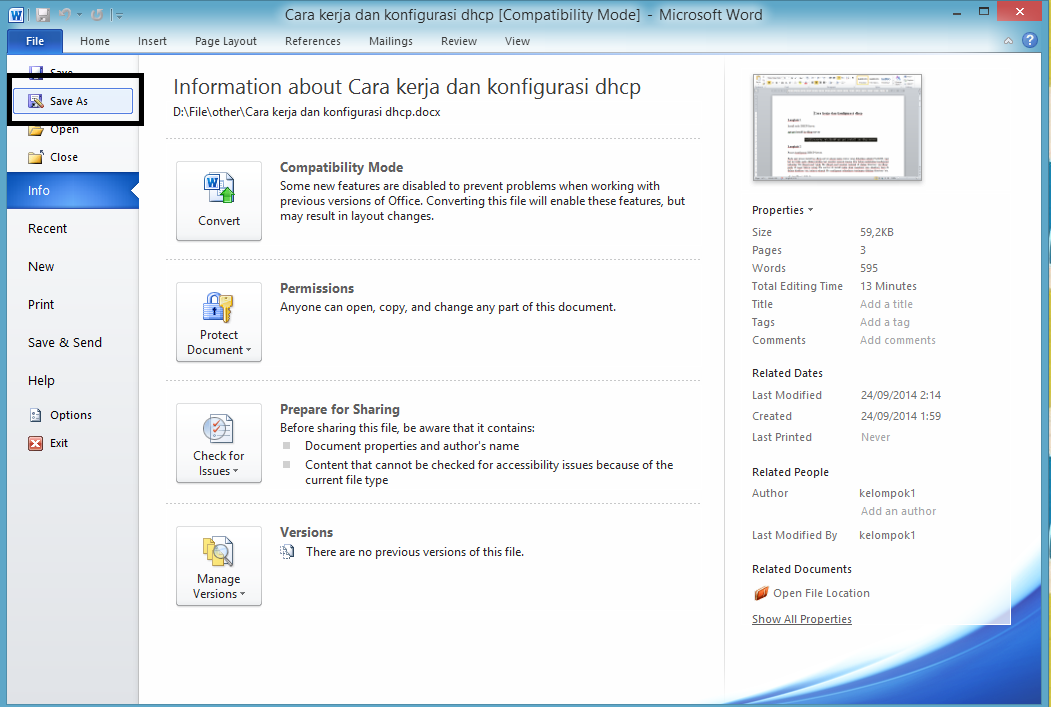The width and height of the screenshot is (1051, 707).
Task: Switch to the References tab
Action: point(312,41)
